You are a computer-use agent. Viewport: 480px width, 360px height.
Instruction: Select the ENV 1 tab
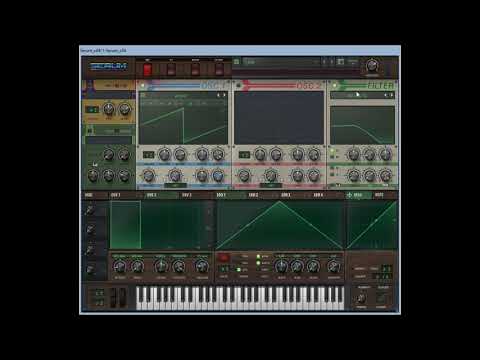pyautogui.click(x=116, y=195)
